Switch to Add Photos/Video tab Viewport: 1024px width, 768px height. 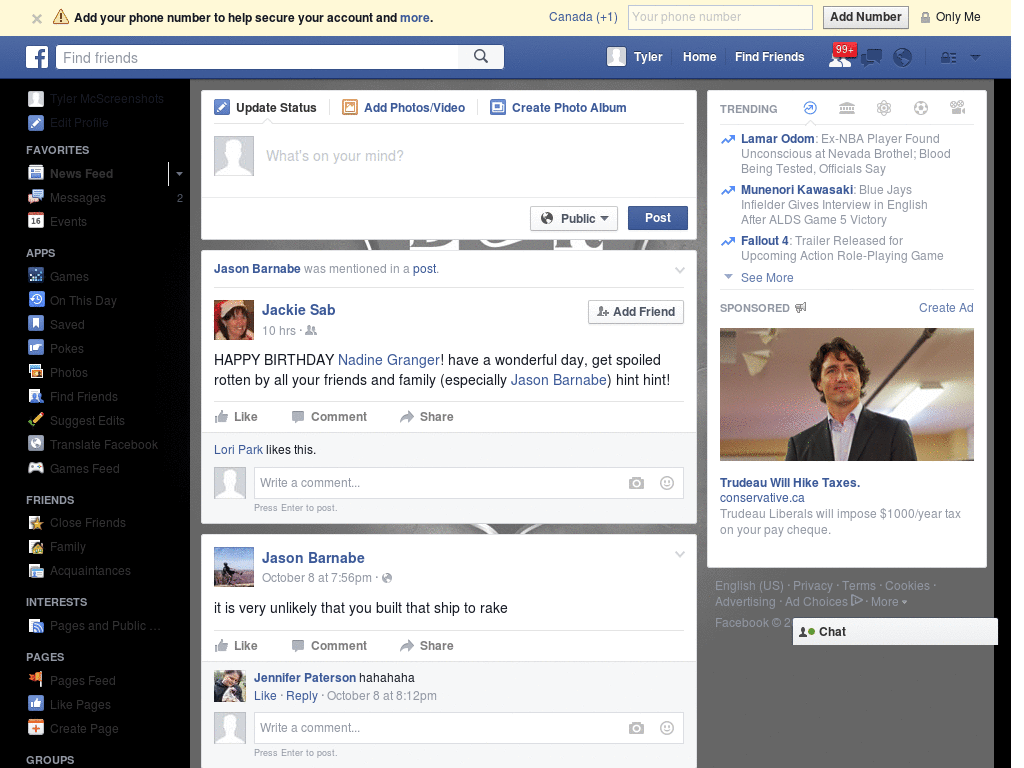[404, 108]
